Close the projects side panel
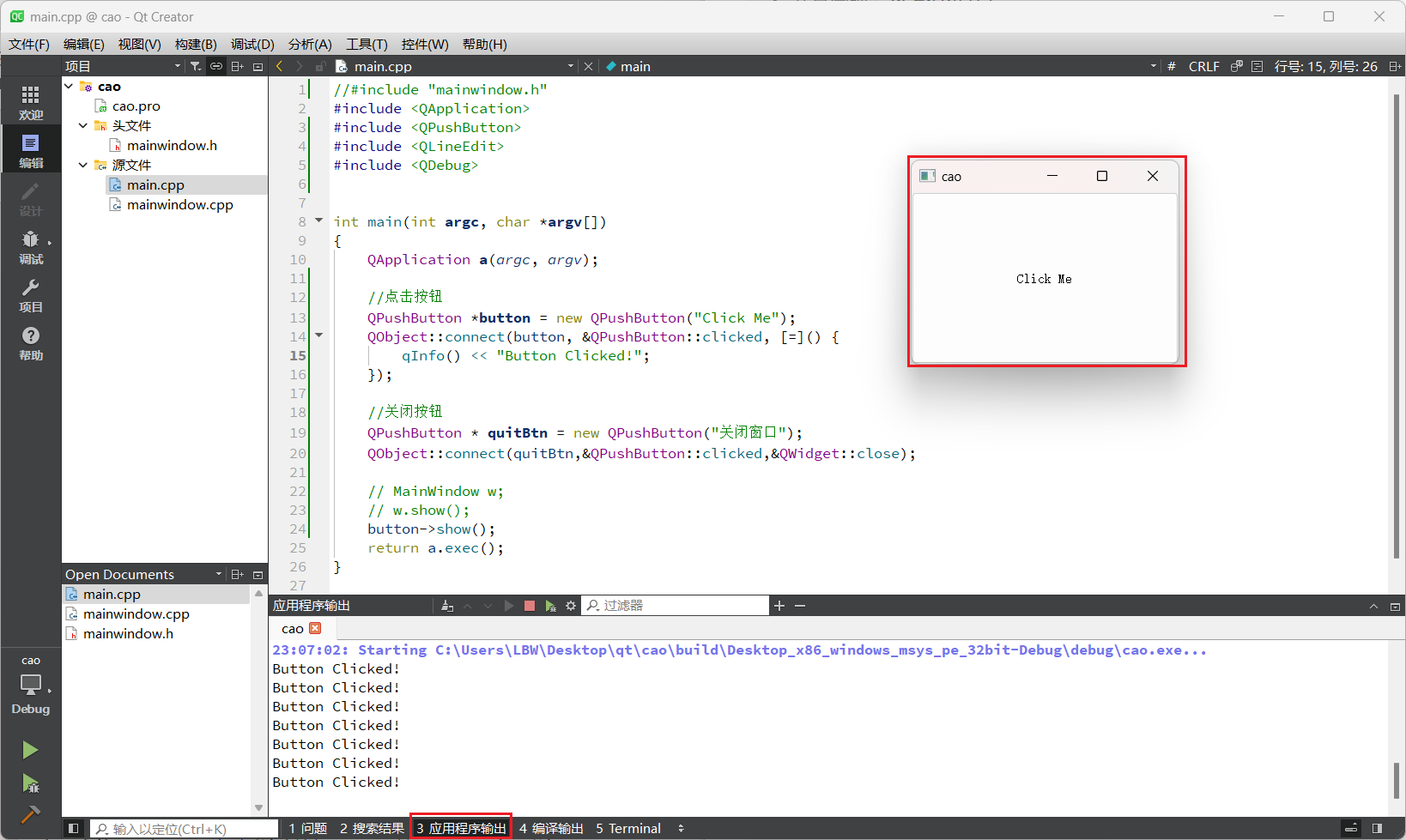Viewport: 1406px width, 840px height. click(258, 66)
